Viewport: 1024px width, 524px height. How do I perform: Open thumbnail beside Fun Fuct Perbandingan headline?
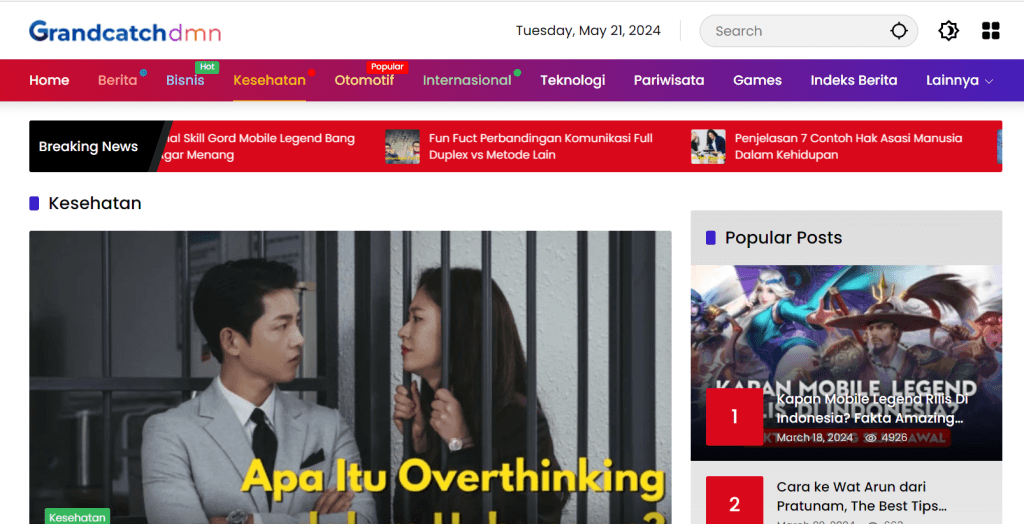(402, 146)
